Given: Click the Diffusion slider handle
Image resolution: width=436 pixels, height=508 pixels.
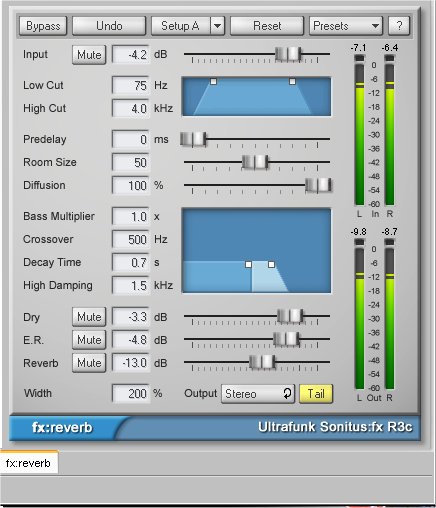Looking at the screenshot, I should point(319,185).
